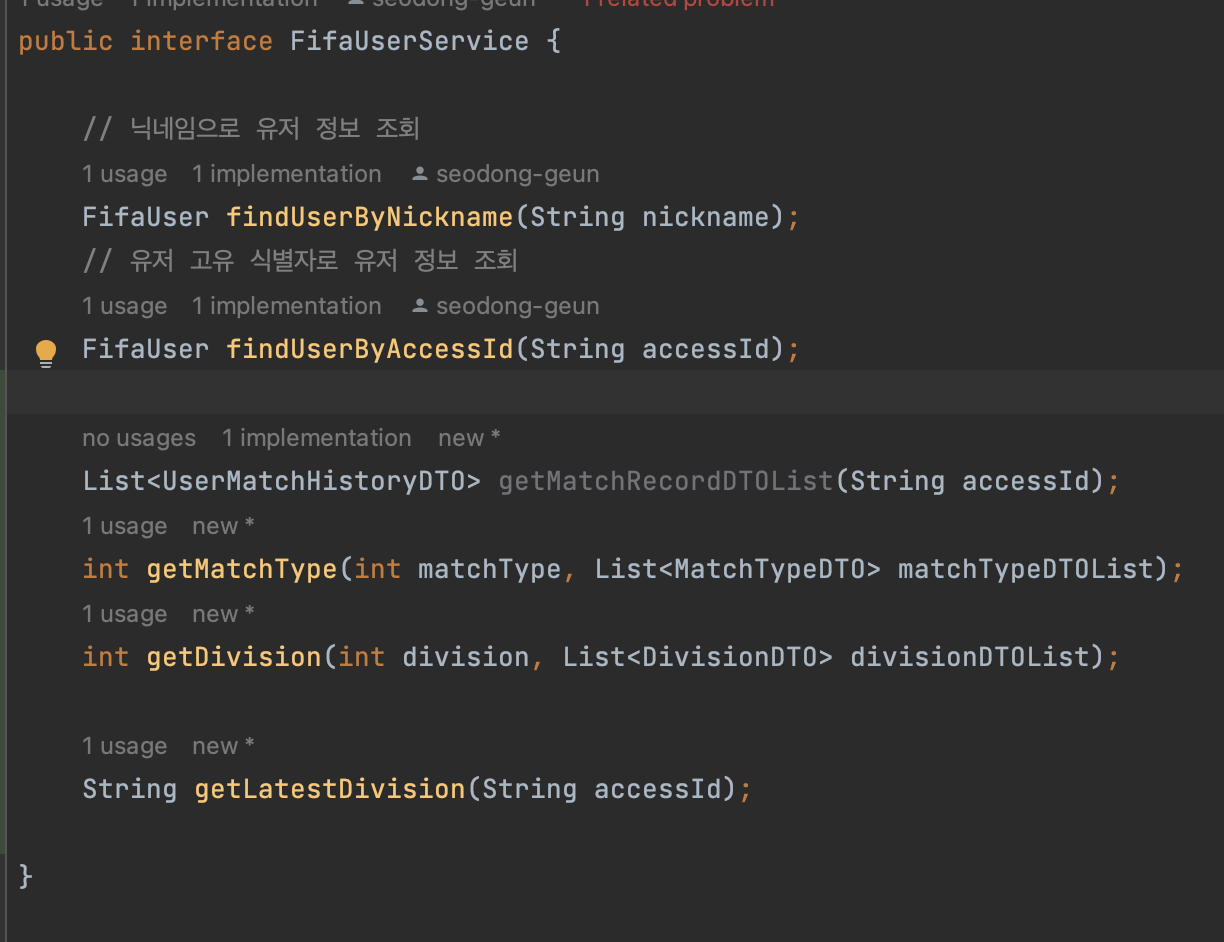The image size is (1224, 942).
Task: Click the 'interface' keyword
Action: tap(202, 41)
